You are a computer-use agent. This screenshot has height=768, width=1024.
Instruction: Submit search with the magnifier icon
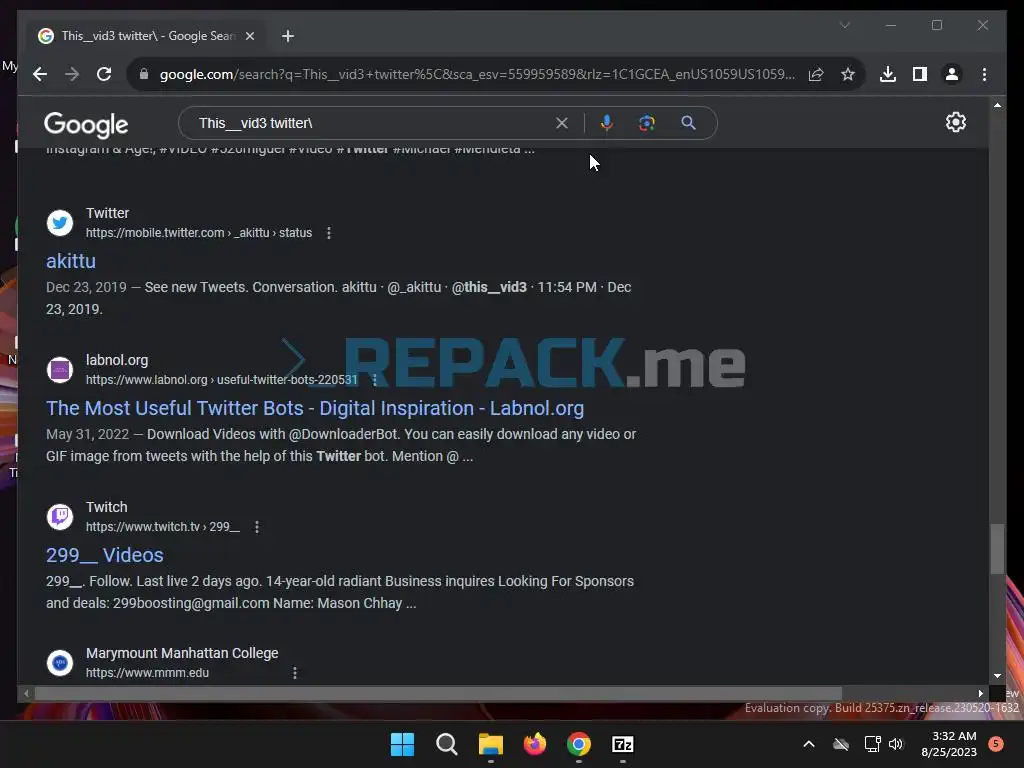(688, 123)
